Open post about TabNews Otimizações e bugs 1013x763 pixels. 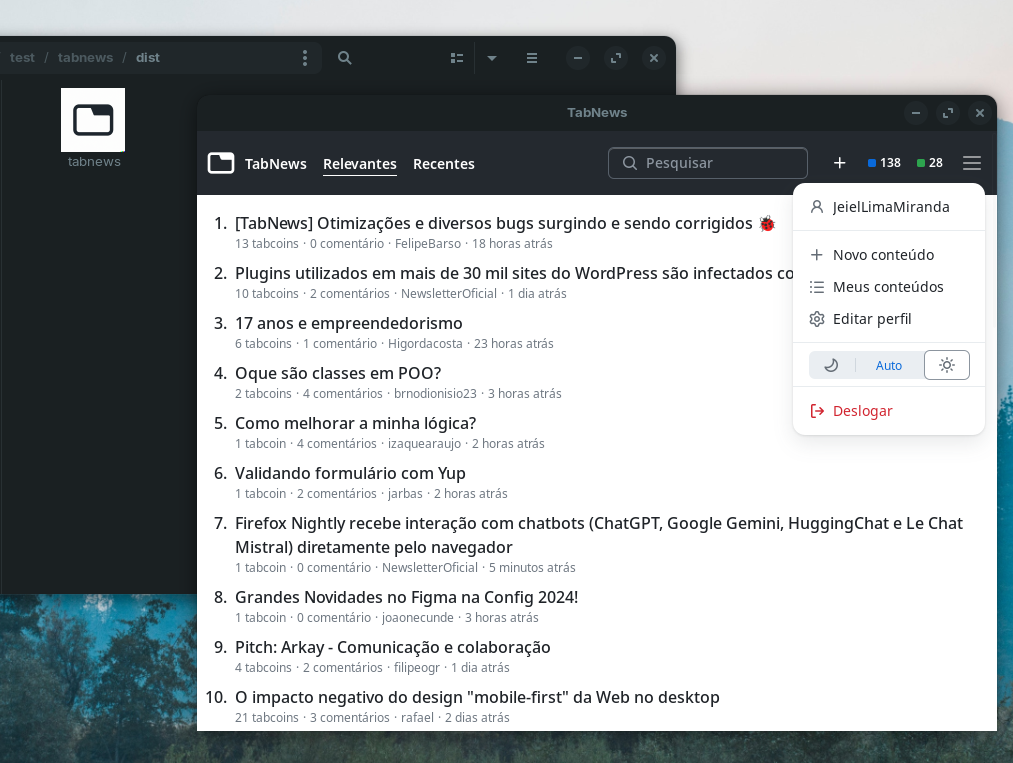505,224
